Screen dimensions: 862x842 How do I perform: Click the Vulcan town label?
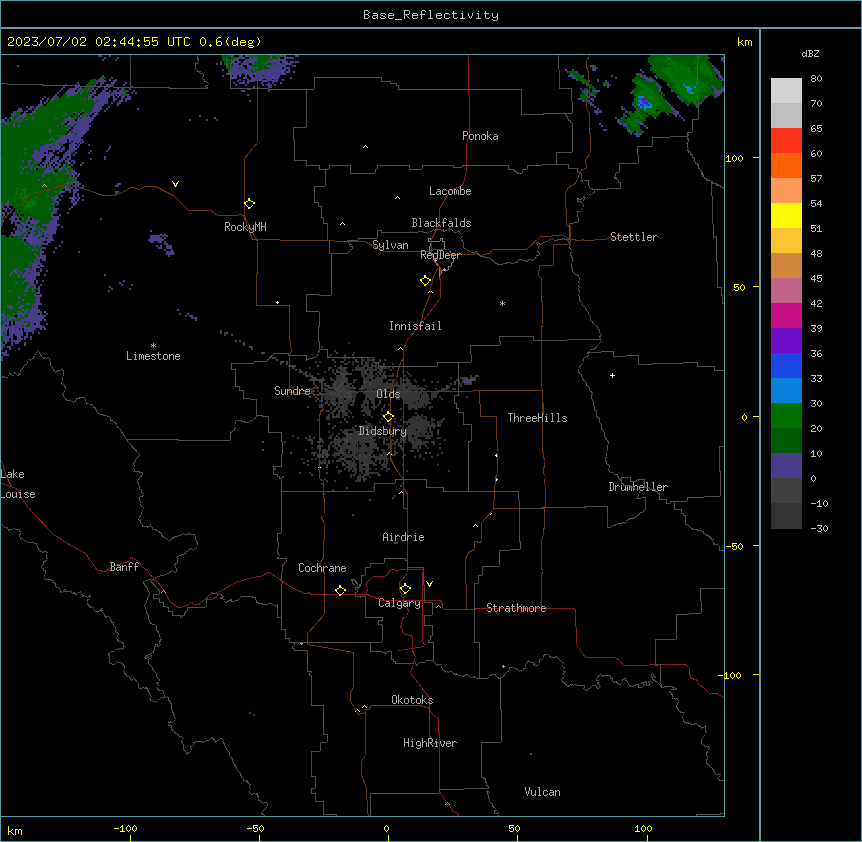[x=542, y=792]
